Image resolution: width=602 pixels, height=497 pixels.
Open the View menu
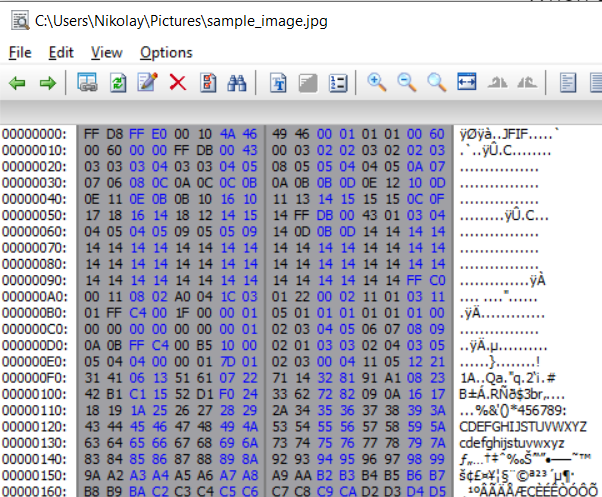coord(106,52)
